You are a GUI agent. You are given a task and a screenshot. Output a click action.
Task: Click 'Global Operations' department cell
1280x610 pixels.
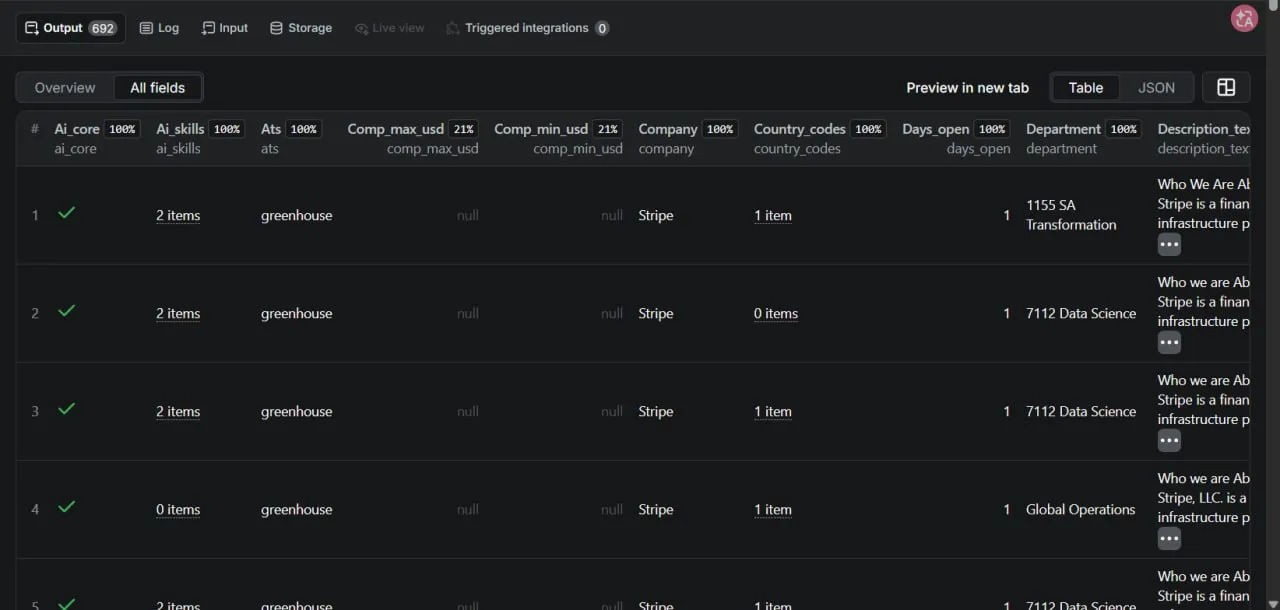pos(1081,509)
